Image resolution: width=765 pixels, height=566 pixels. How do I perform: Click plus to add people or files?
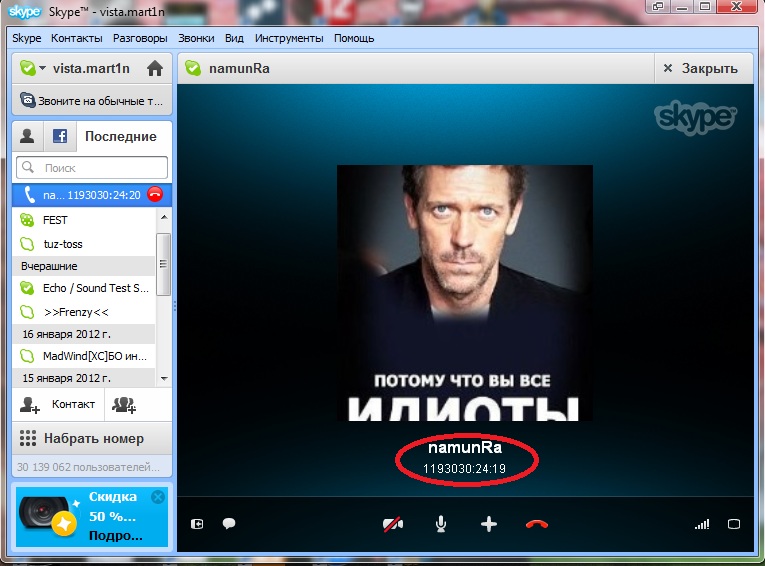pos(489,525)
